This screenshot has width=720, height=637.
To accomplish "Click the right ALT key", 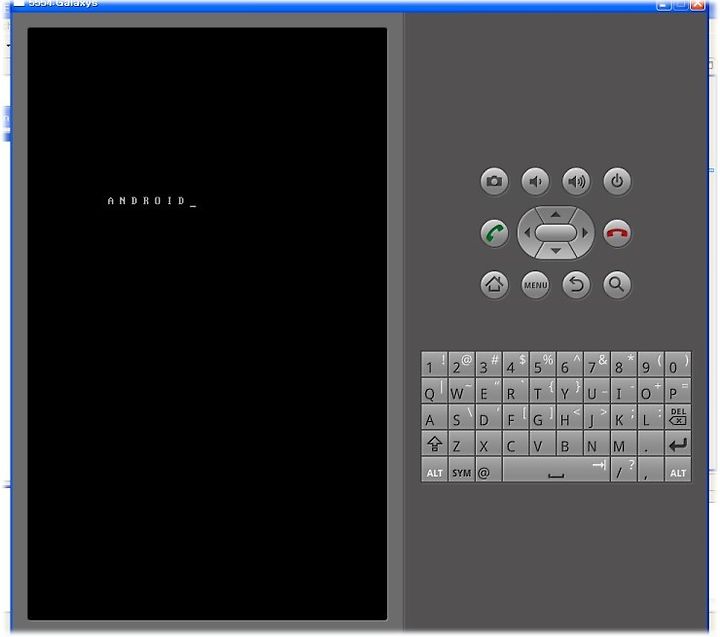I will click(678, 469).
